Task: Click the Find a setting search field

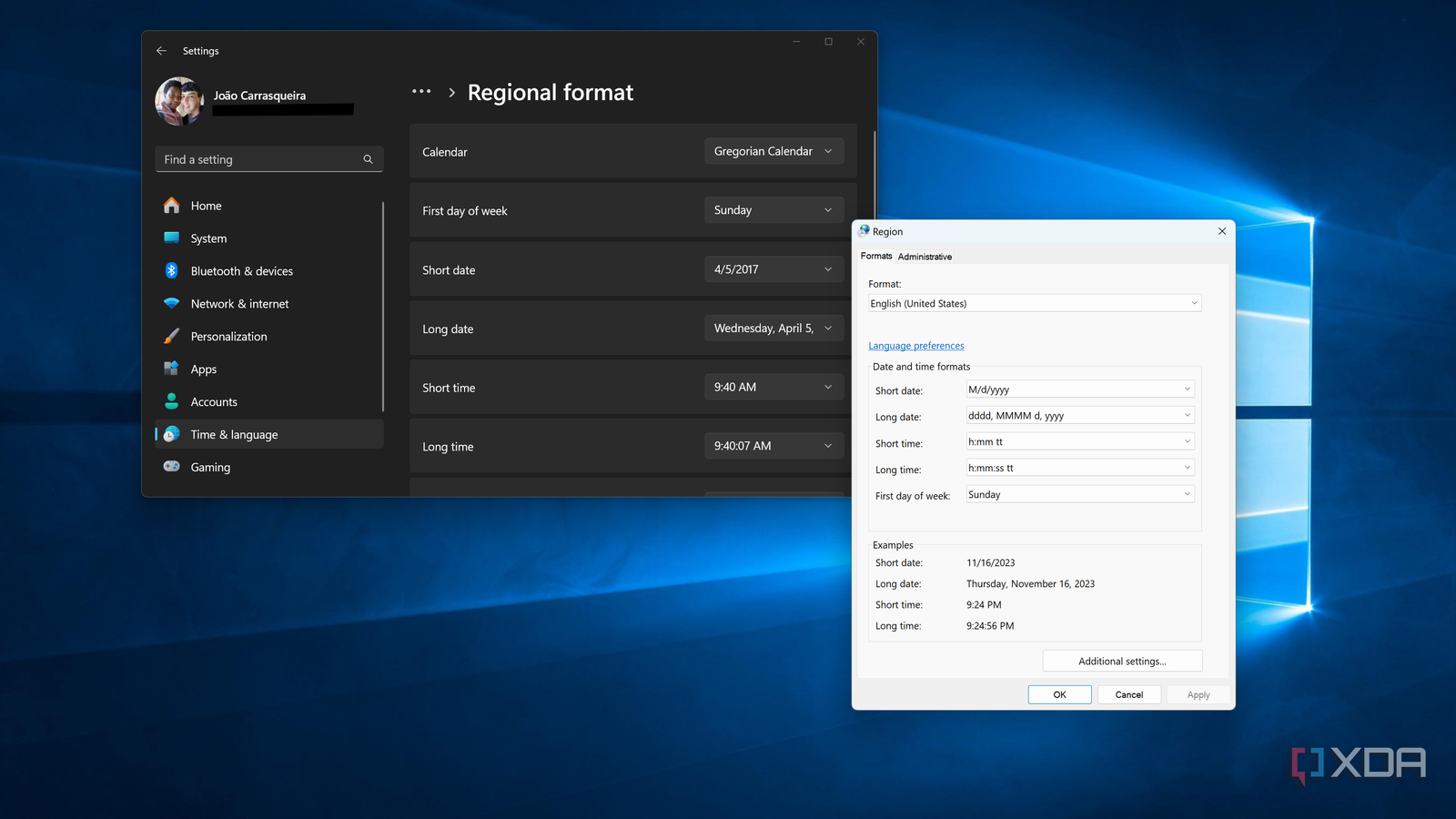Action: click(259, 159)
